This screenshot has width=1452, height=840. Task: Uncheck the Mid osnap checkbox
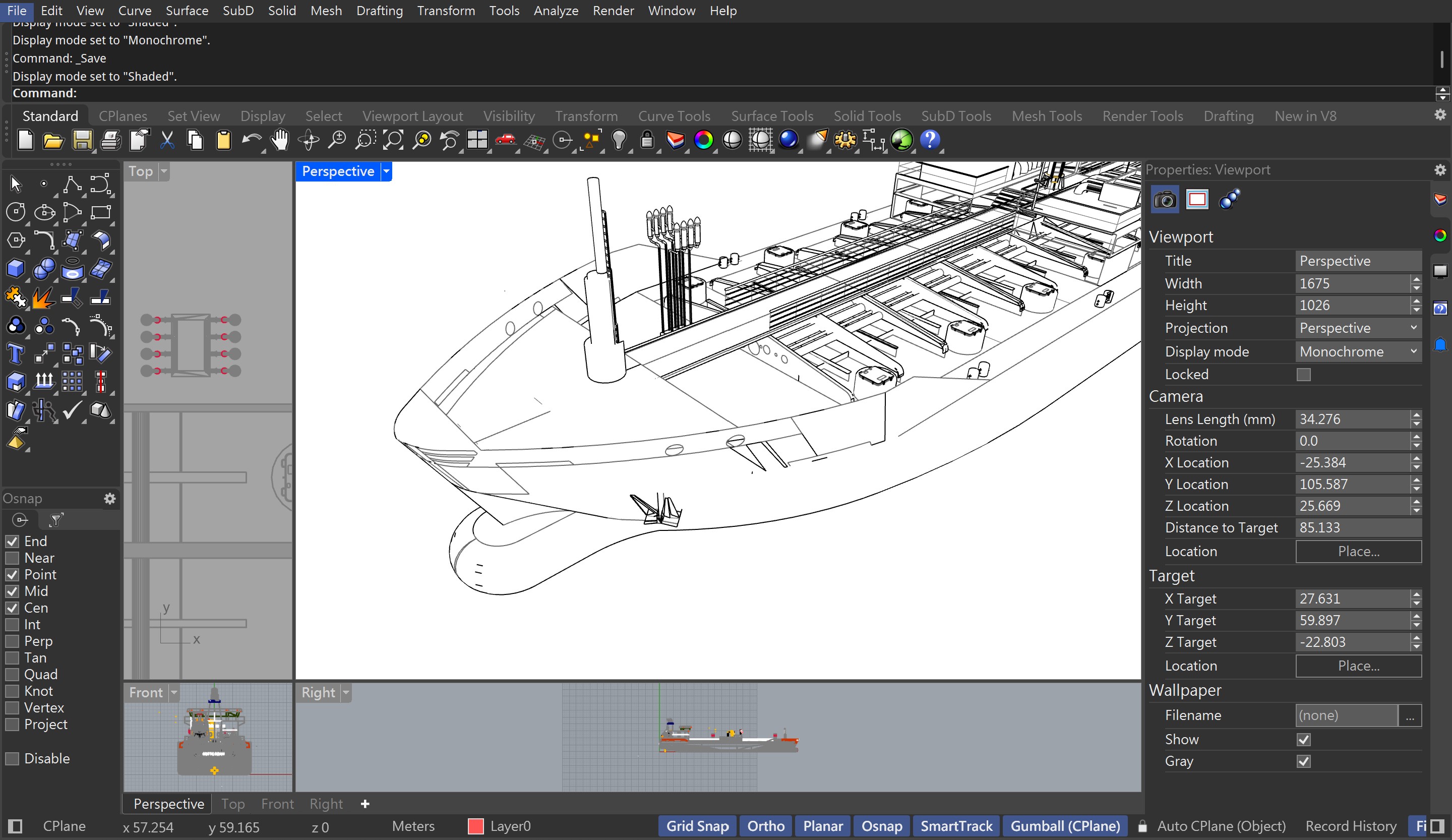(12, 591)
